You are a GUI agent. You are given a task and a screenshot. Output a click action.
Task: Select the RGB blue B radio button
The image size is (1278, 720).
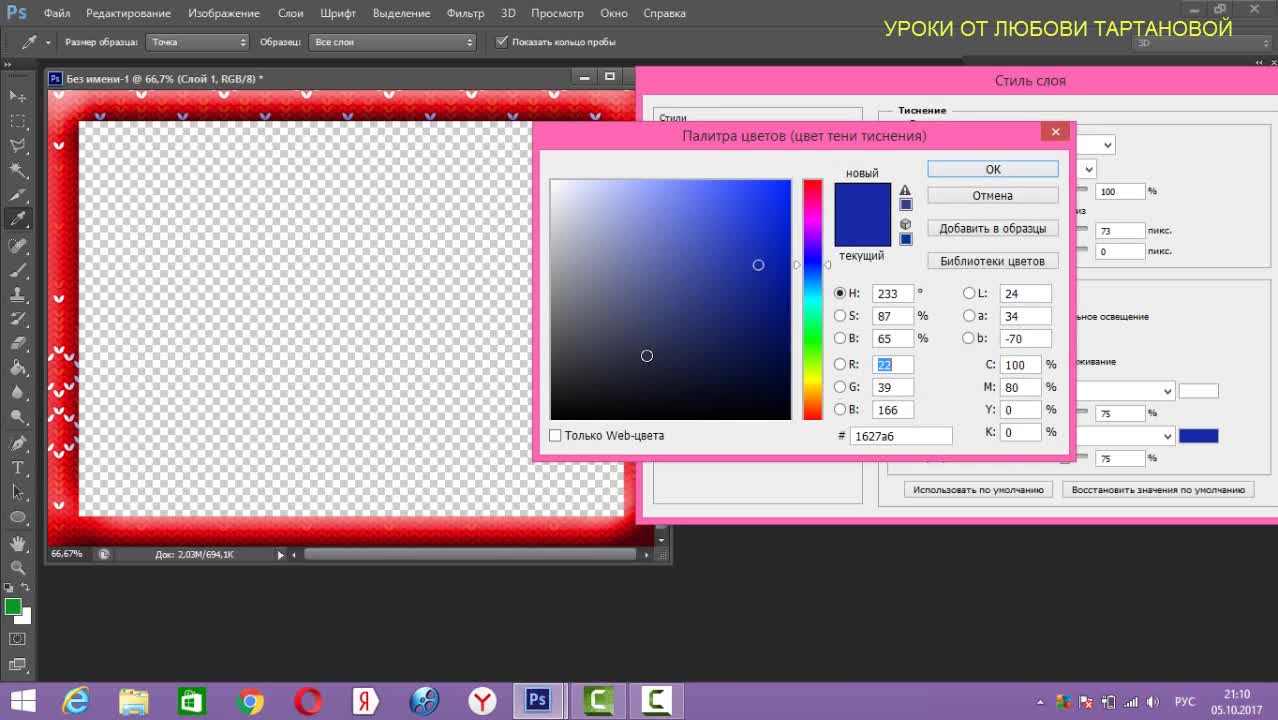(840, 410)
